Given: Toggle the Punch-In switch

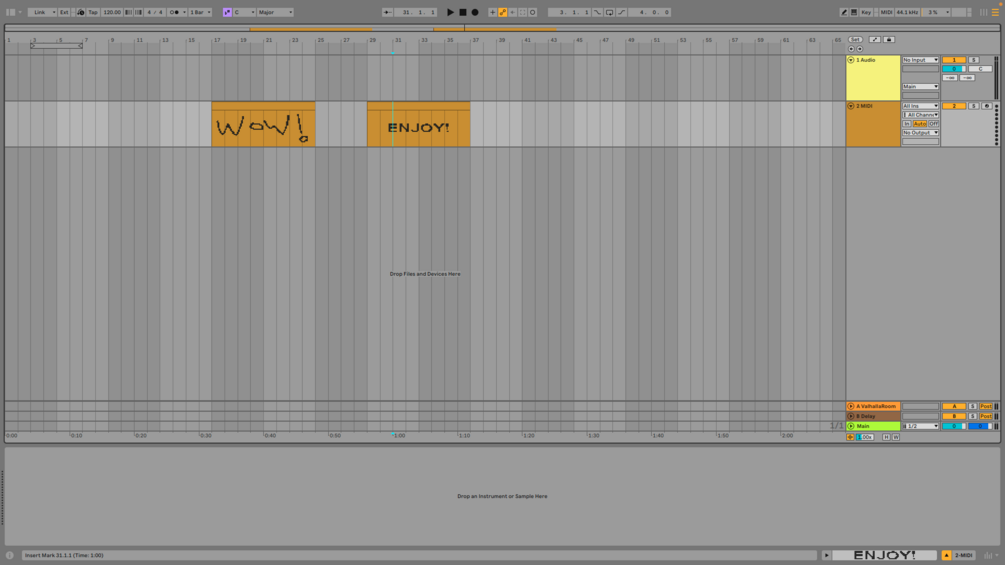Looking at the screenshot, I should (x=597, y=12).
